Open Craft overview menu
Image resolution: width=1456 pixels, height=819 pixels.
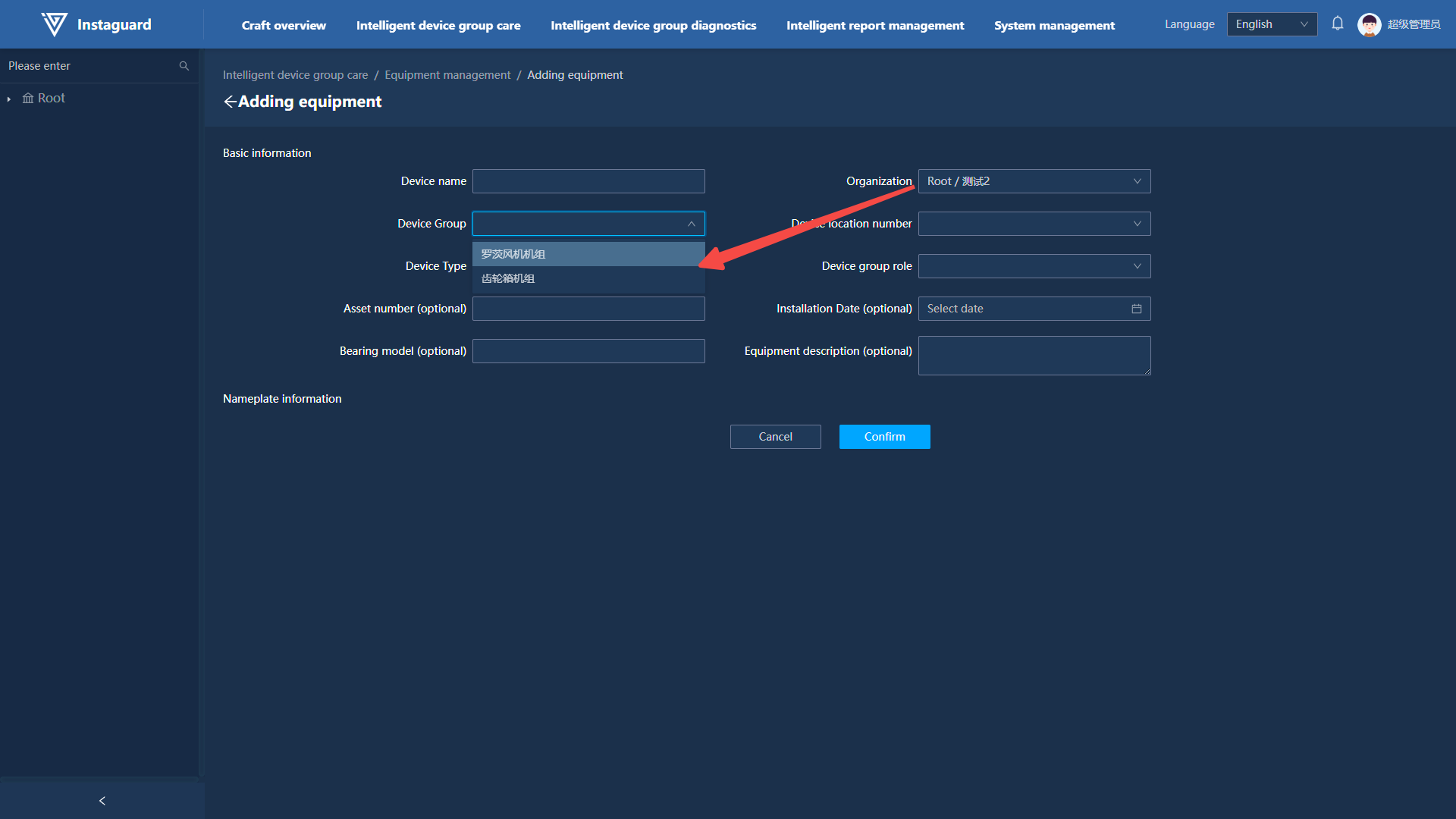point(284,25)
